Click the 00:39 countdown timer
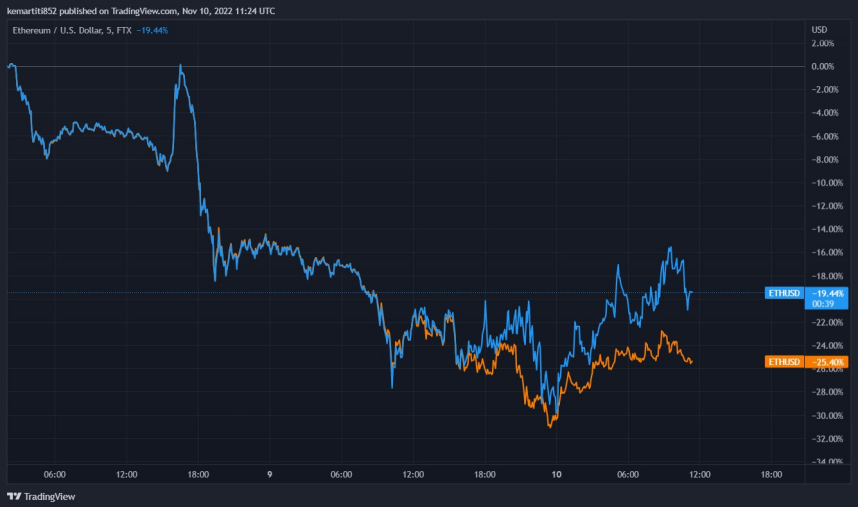The height and width of the screenshot is (507, 858). (x=823, y=304)
